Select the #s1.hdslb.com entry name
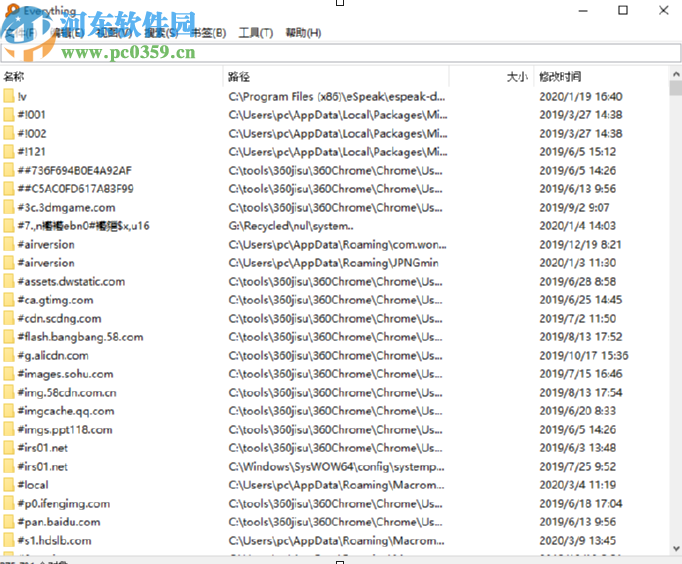Viewport: 682px width, 564px height. [54, 541]
